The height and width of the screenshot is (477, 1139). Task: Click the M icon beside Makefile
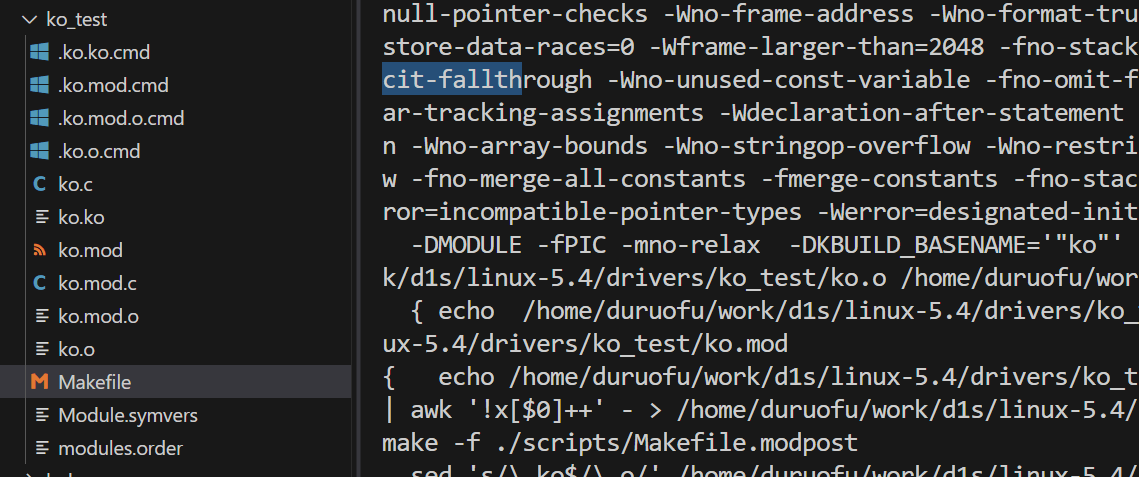coord(40,382)
